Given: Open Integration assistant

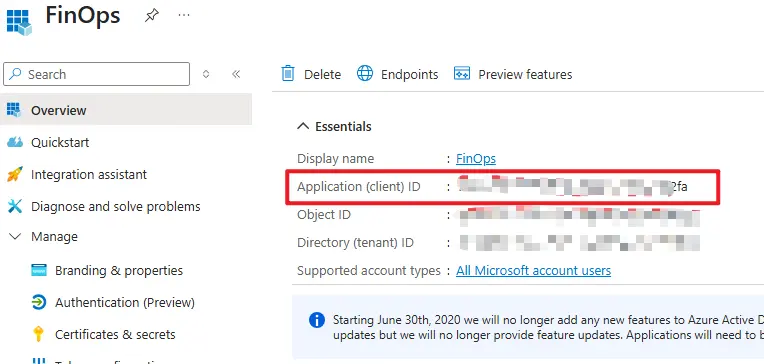Looking at the screenshot, I should [89, 174].
